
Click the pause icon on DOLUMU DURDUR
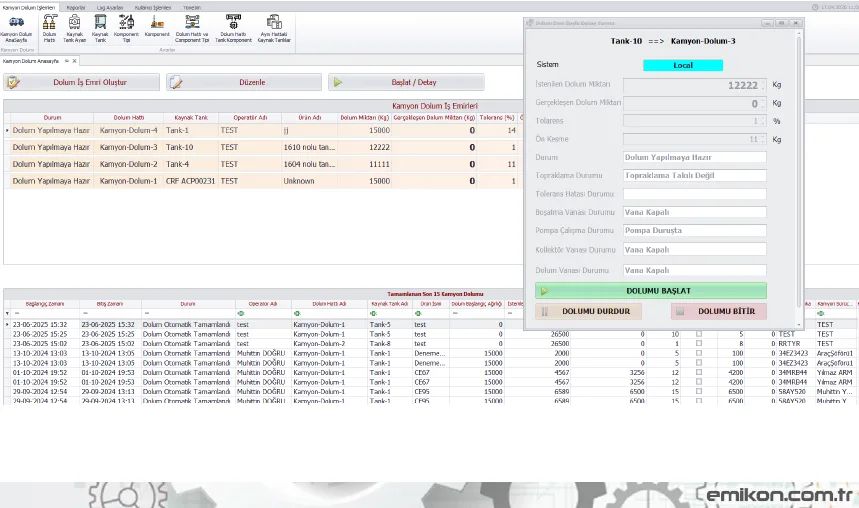tap(545, 311)
